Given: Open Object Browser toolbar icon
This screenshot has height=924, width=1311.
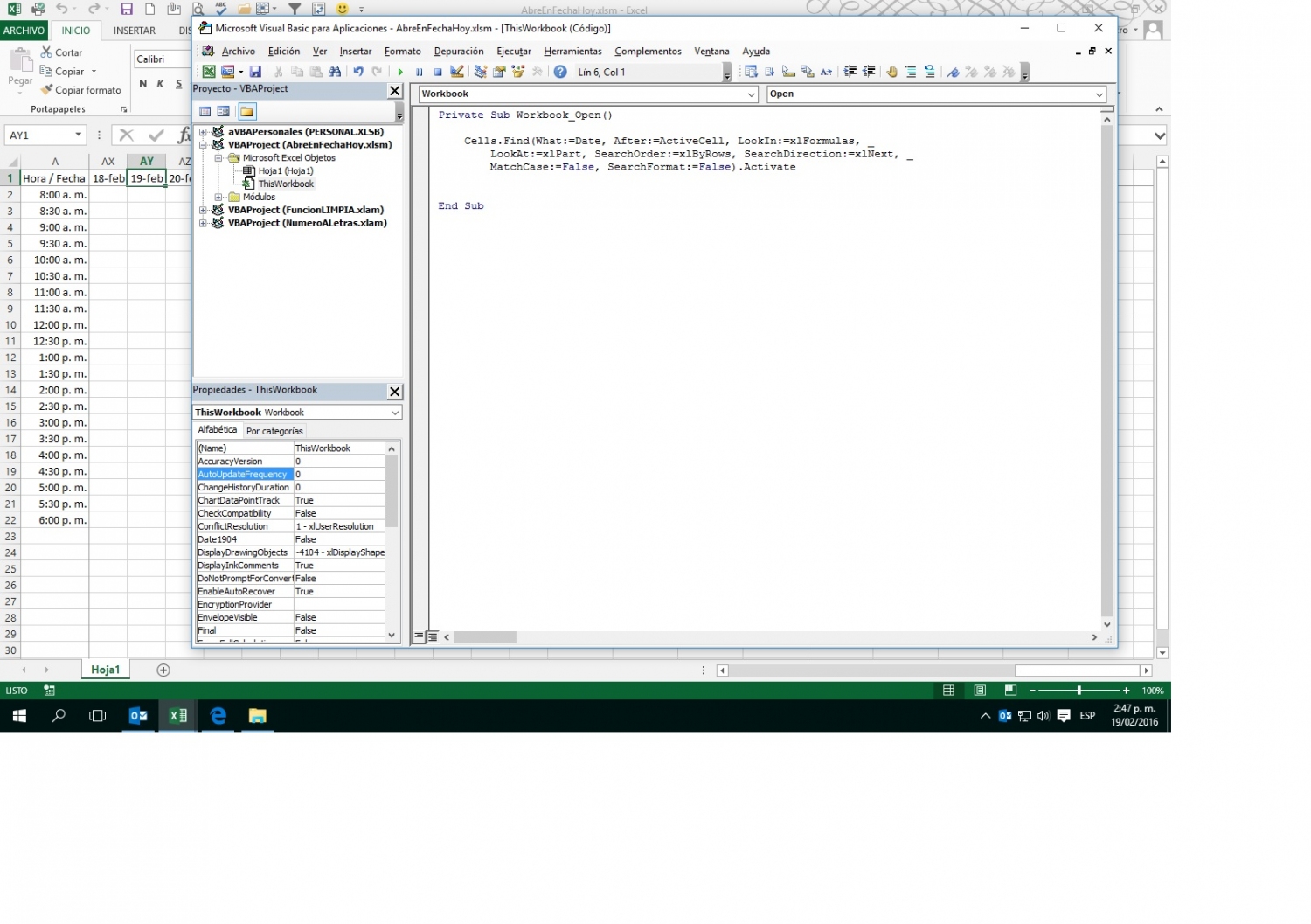Looking at the screenshot, I should pyautogui.click(x=518, y=72).
